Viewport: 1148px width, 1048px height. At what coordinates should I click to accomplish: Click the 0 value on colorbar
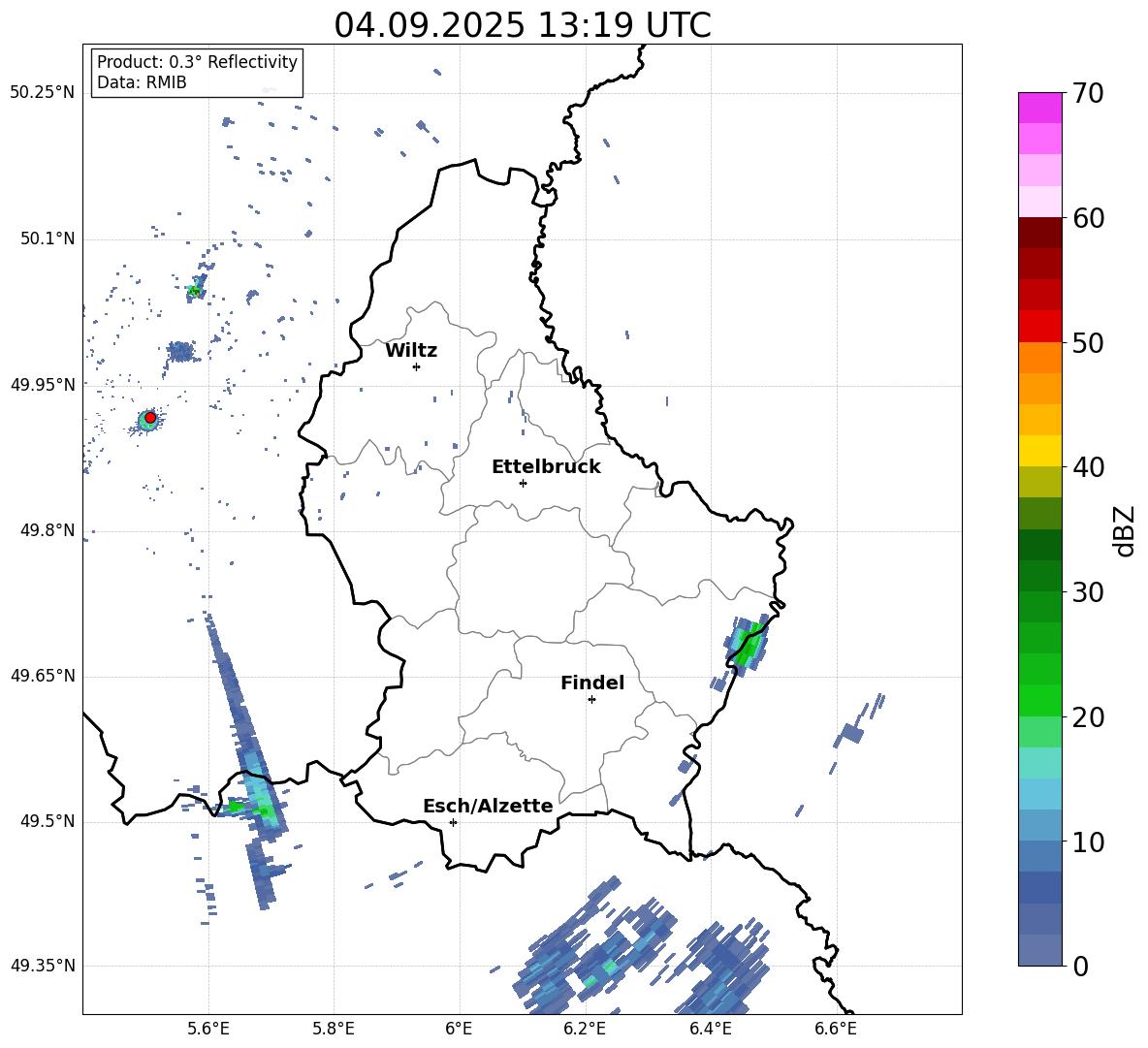pos(1080,966)
